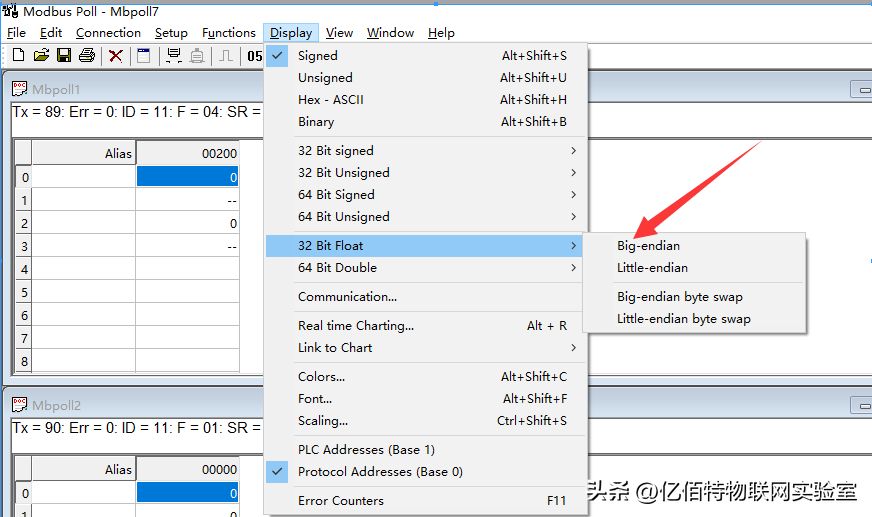872x517 pixels.
Task: Click the window setup toolbar icon
Action: [x=143, y=56]
